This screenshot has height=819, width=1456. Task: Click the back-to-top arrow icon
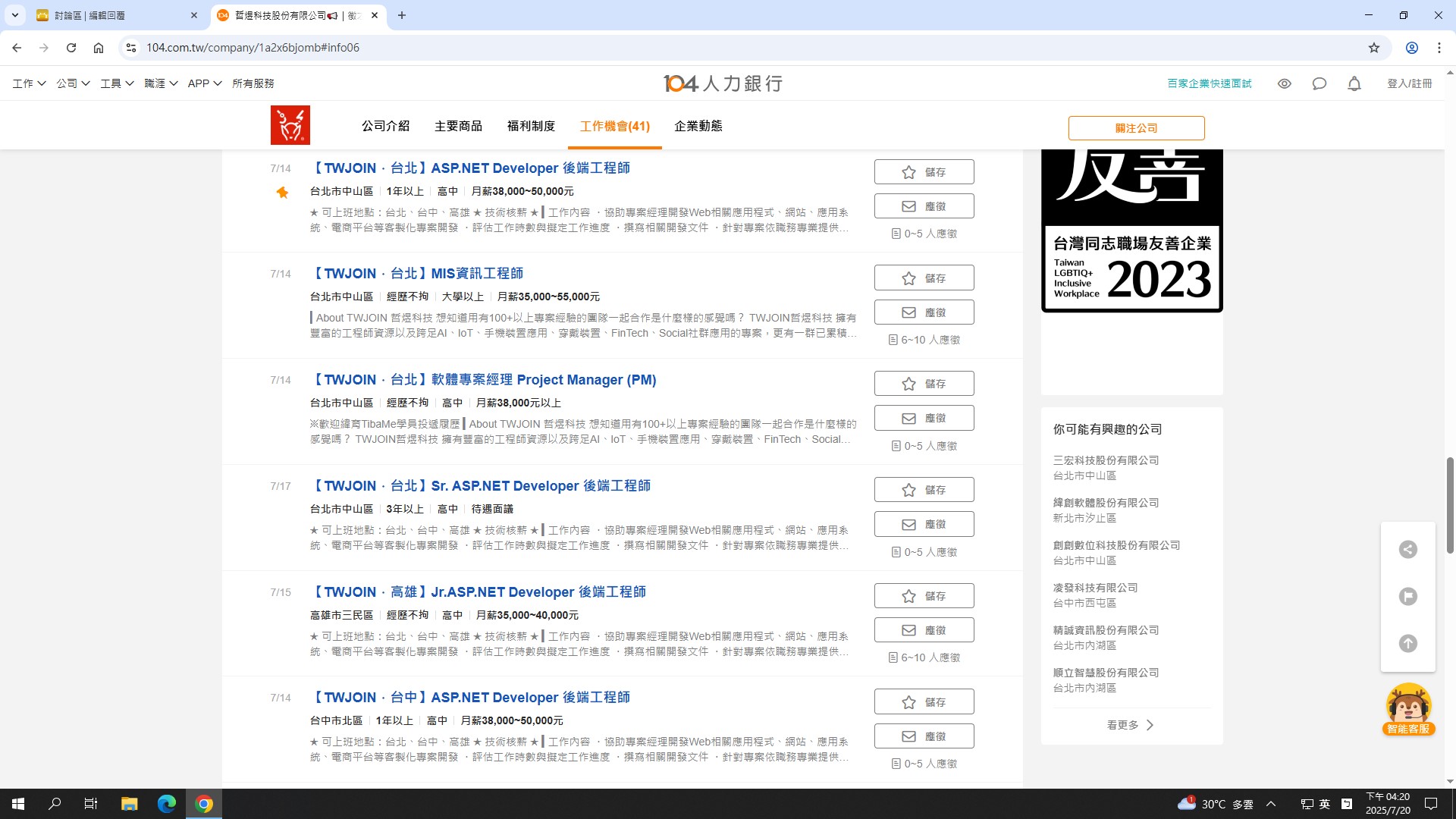1407,643
